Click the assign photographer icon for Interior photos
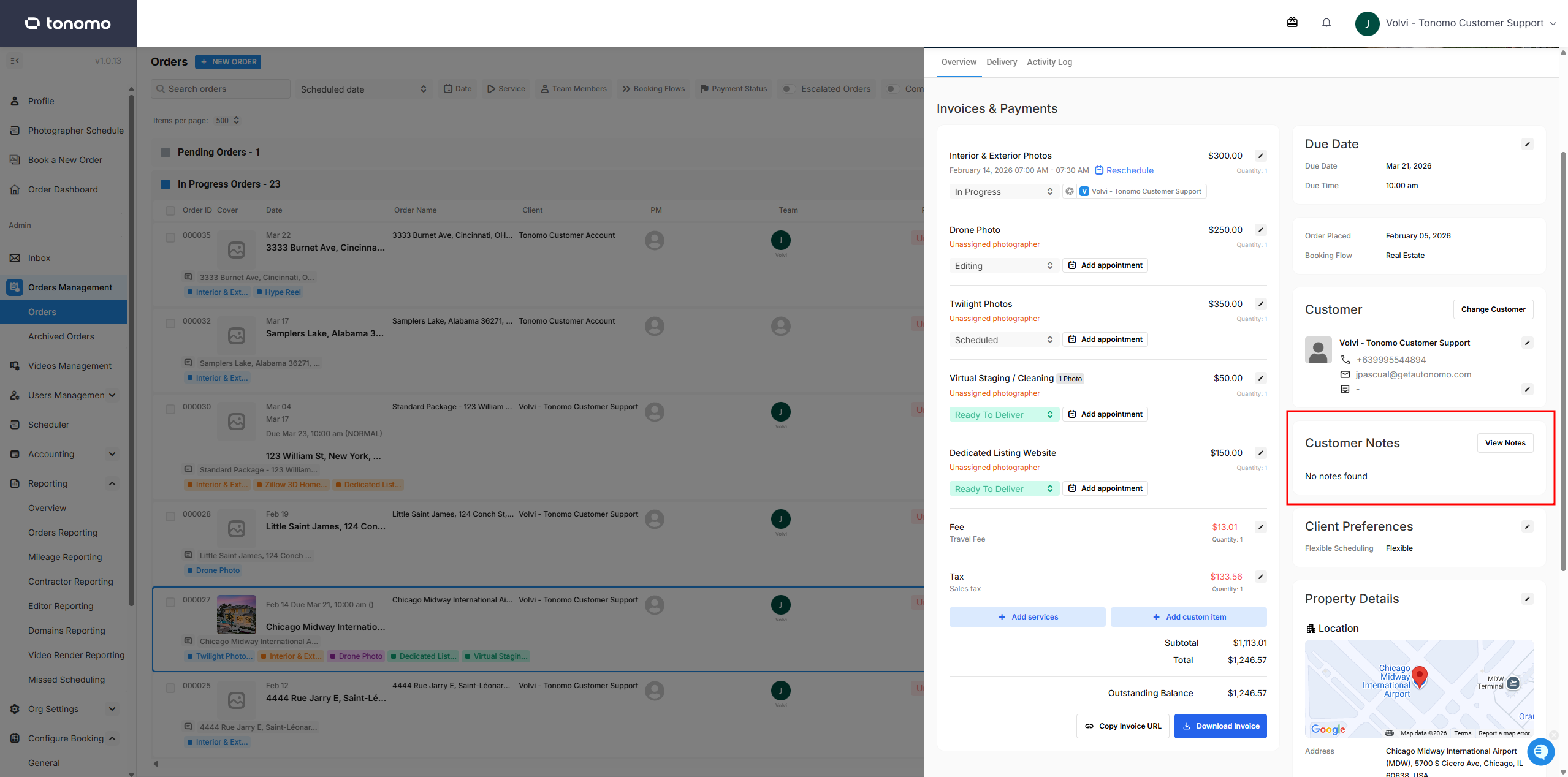The height and width of the screenshot is (777, 1568). (x=1070, y=191)
